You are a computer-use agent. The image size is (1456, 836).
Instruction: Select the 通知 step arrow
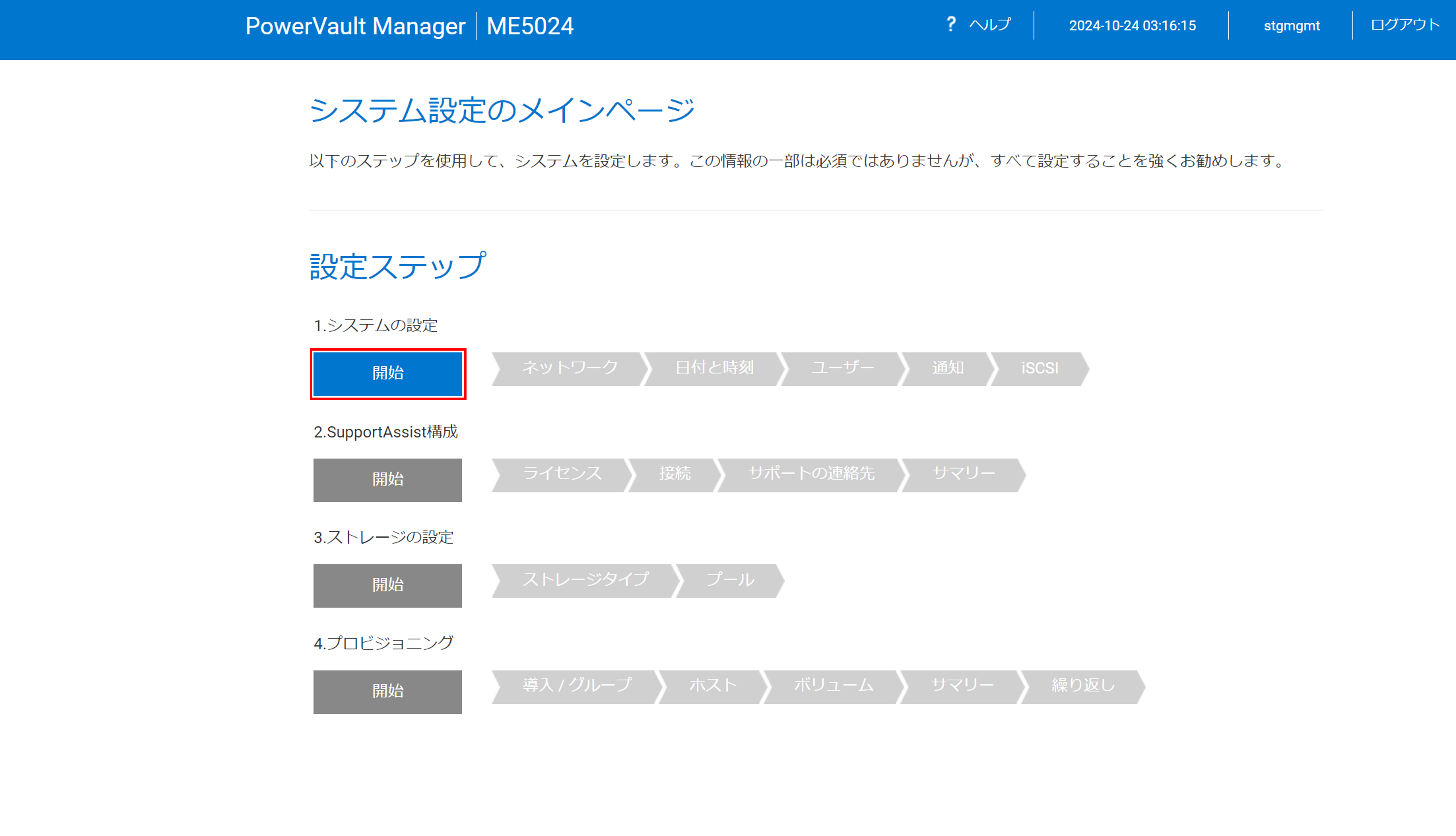pos(947,369)
